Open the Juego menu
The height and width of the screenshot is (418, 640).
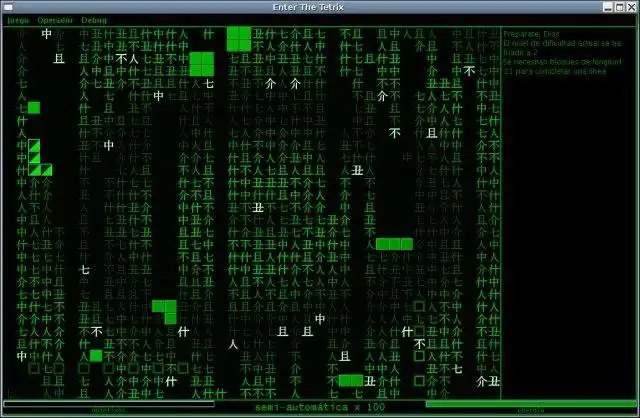tap(18, 20)
